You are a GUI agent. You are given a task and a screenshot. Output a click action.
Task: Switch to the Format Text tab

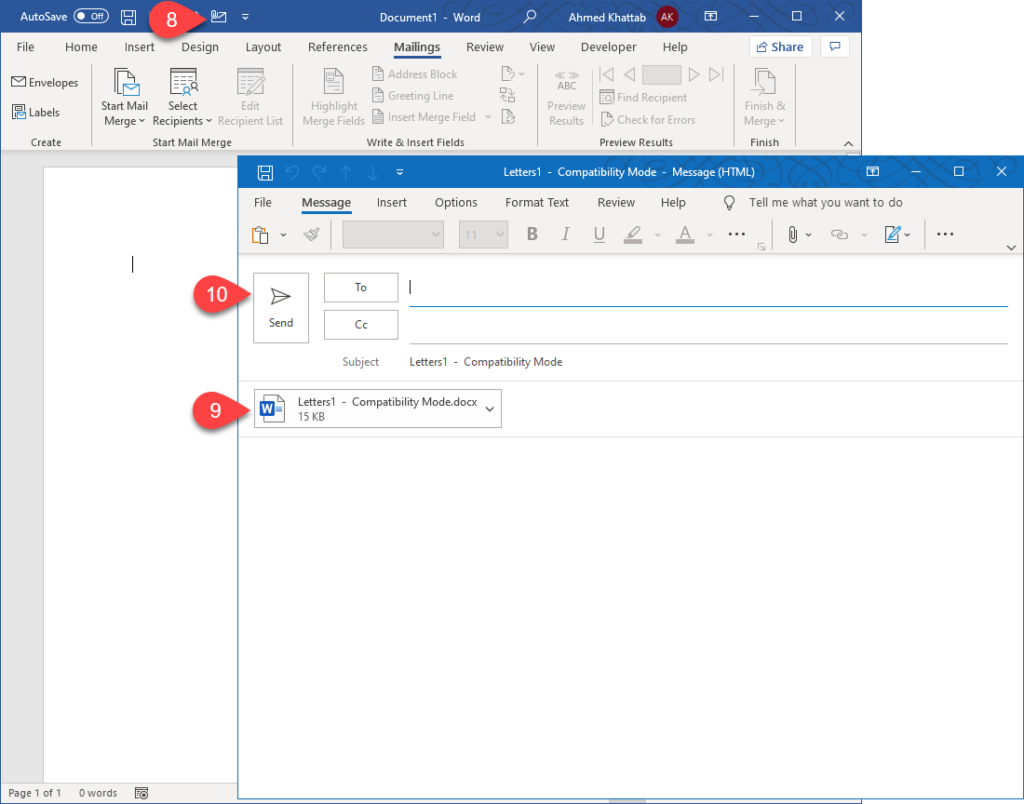click(536, 202)
